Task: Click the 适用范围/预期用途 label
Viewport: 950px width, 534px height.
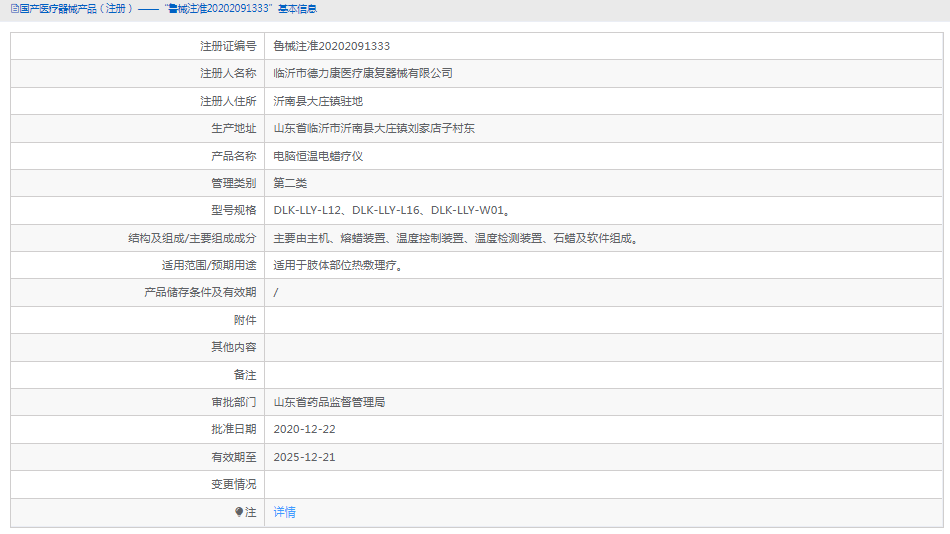Action: (209, 265)
